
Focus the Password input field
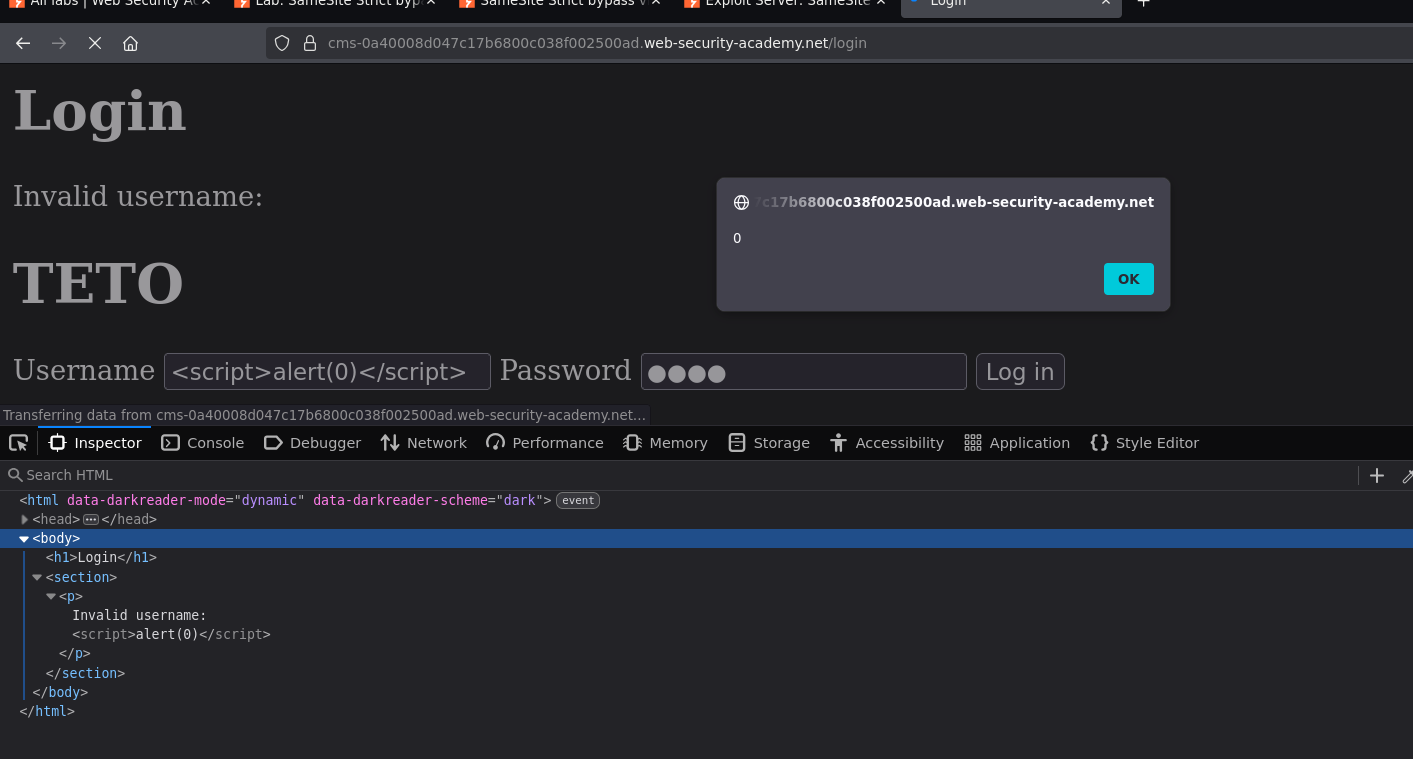(x=803, y=372)
